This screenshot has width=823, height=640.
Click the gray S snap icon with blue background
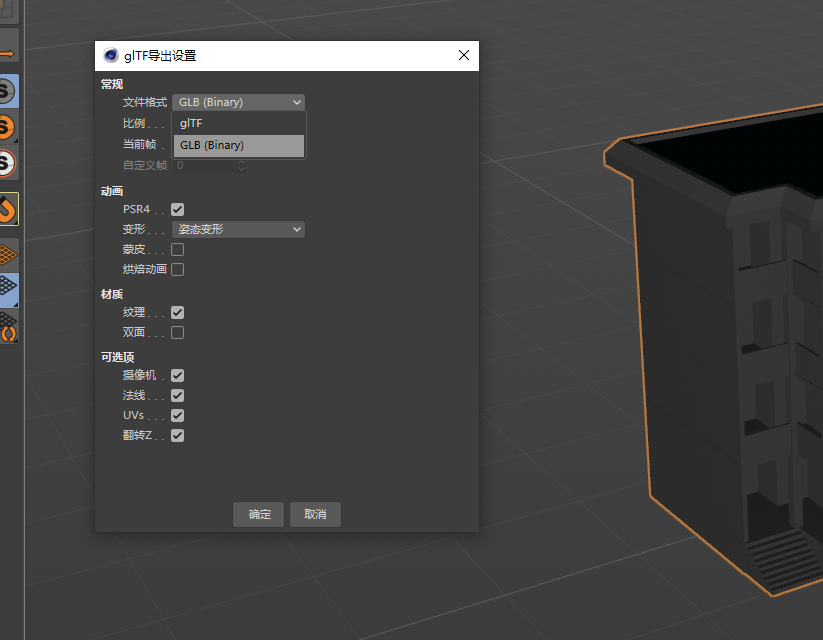8,93
